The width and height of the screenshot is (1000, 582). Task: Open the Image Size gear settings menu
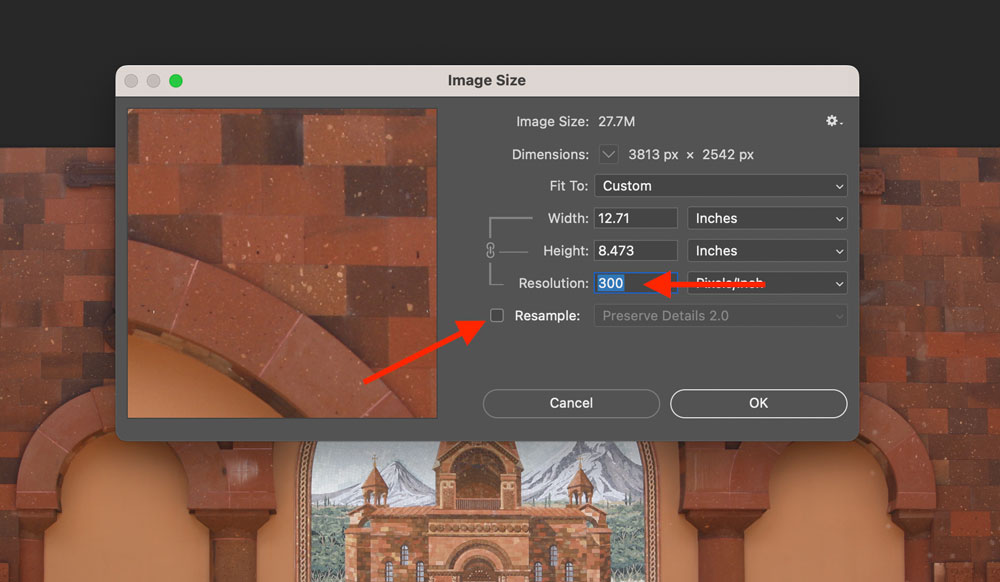tap(834, 120)
